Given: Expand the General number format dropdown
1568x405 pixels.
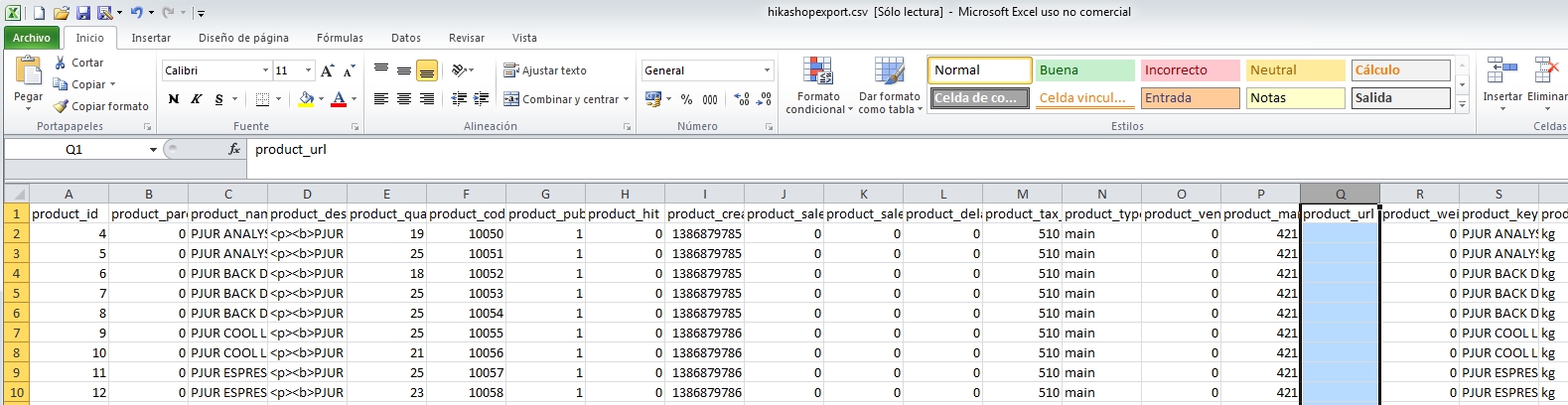Looking at the screenshot, I should pos(767,70).
